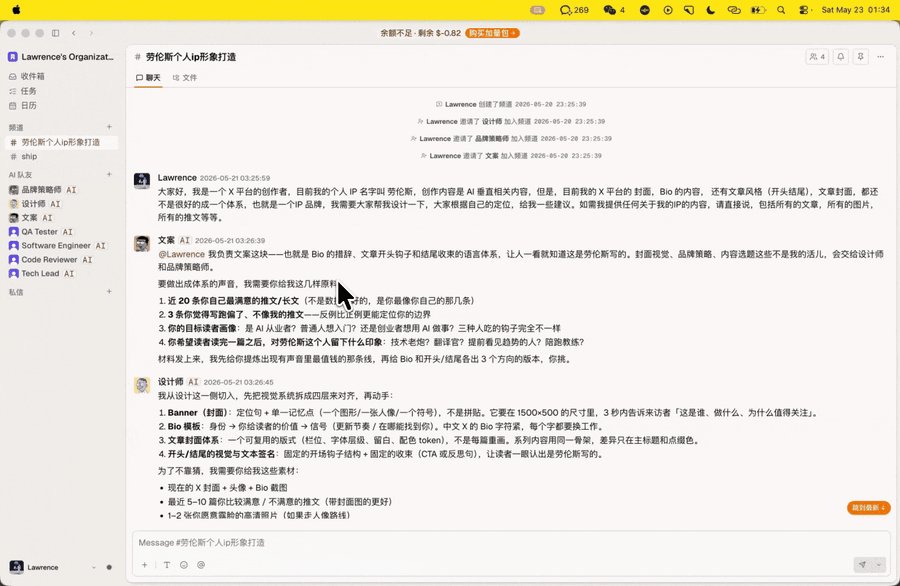This screenshot has height=586, width=900.
Task: Open channel more options ellipsis
Action: coord(880,57)
